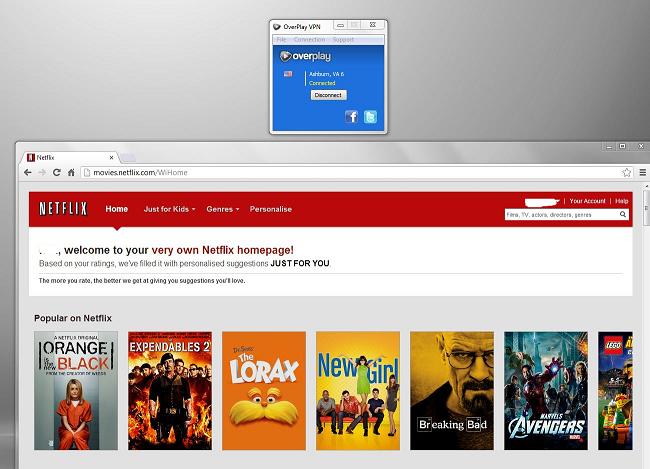
Task: Click the page icon in address bar
Action: point(87,173)
